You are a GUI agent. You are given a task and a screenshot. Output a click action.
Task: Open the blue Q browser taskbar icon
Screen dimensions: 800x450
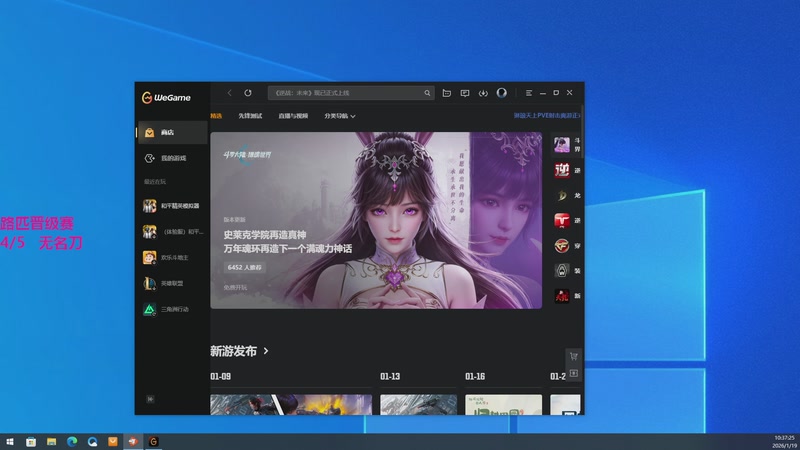tap(92, 442)
